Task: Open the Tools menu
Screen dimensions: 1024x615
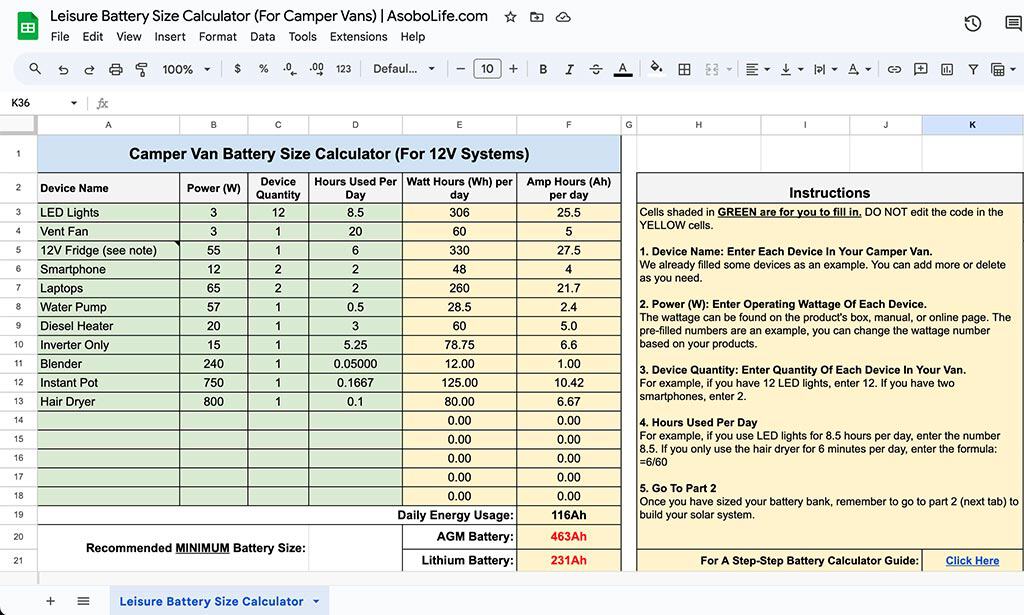Action: point(302,37)
